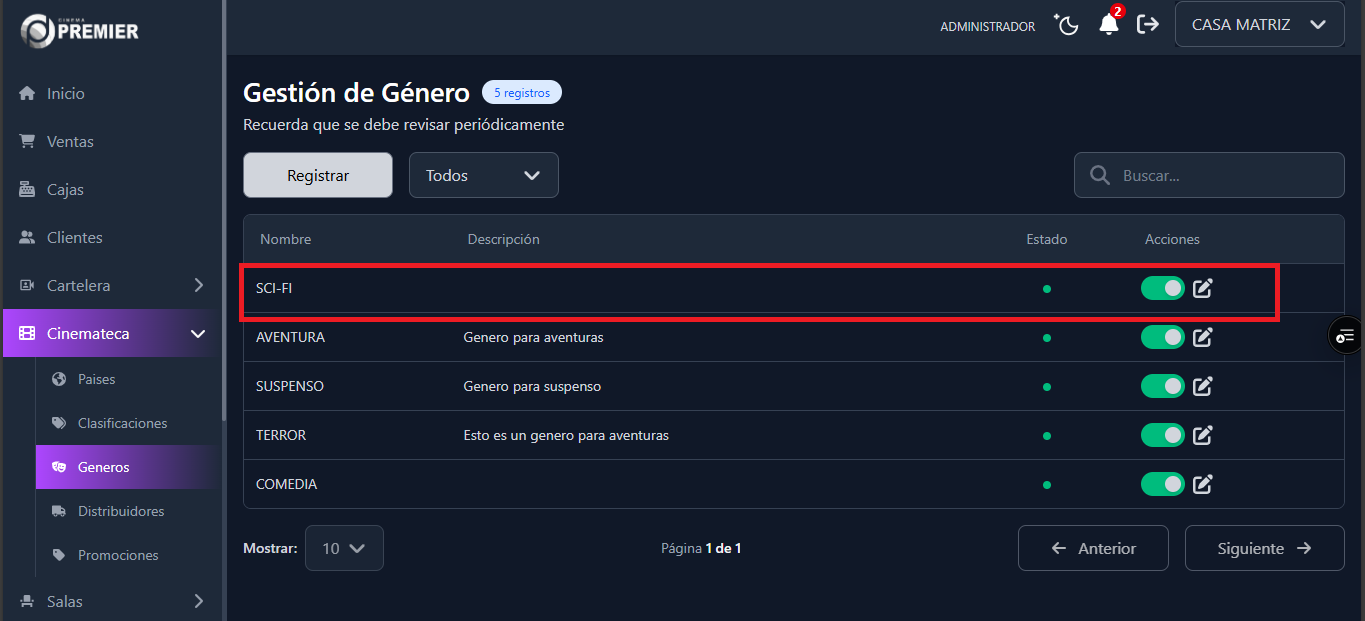Edit the TERROR genre entry
This screenshot has width=1365, height=621.
click(x=1202, y=435)
